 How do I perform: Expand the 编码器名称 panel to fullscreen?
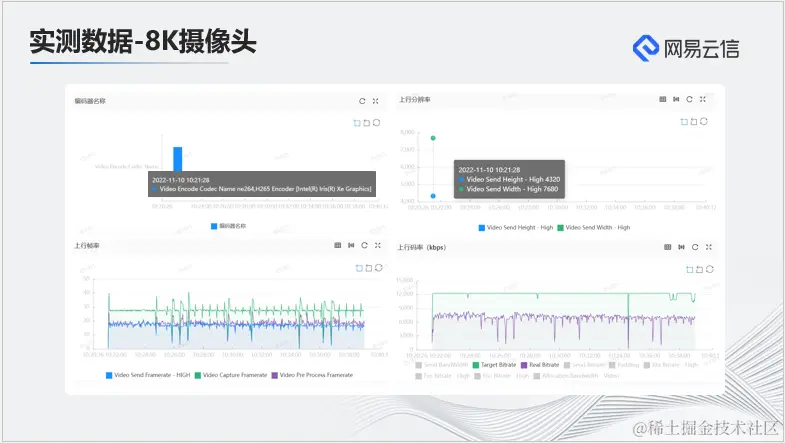click(x=375, y=101)
